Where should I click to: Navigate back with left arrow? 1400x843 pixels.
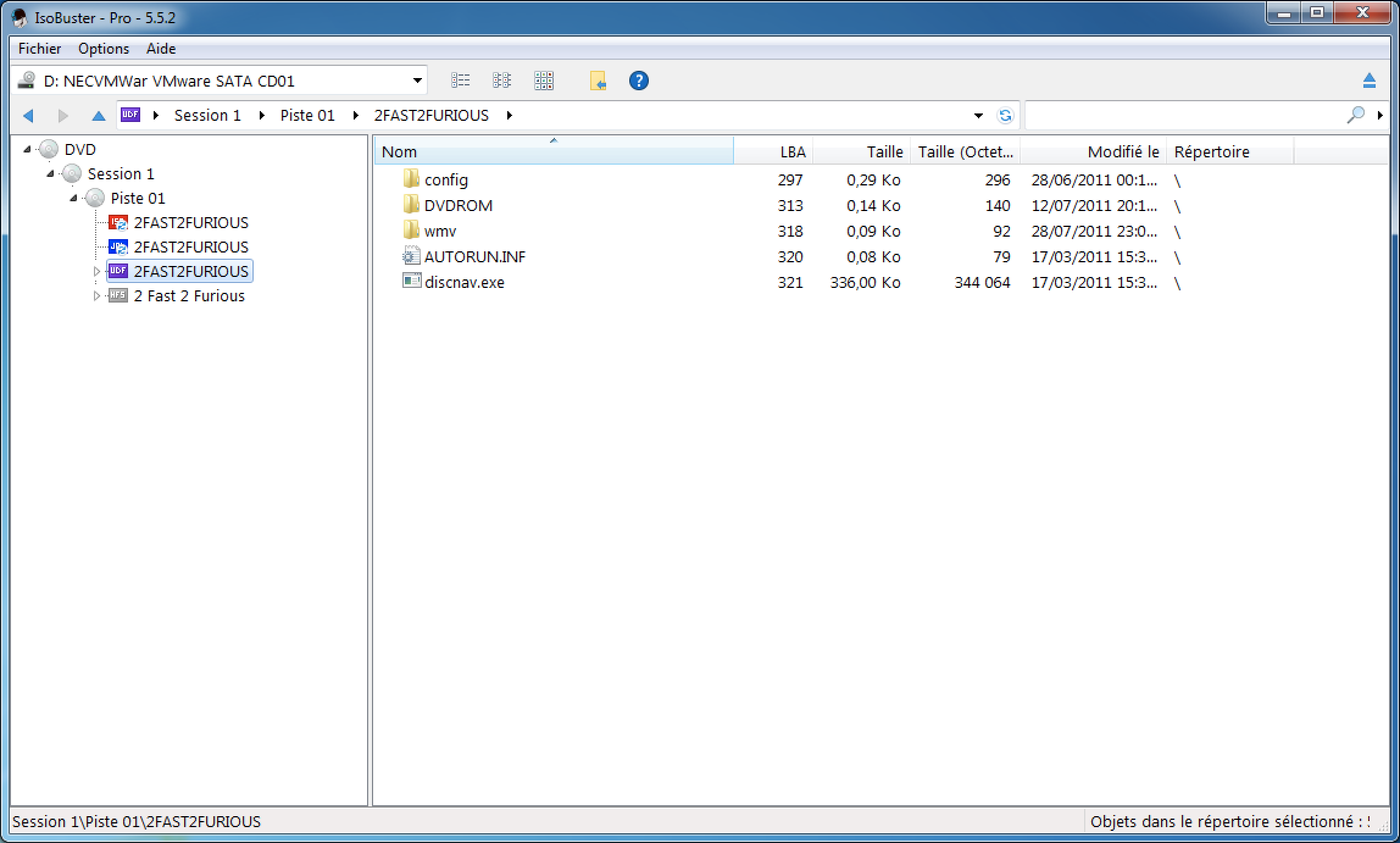[x=28, y=115]
